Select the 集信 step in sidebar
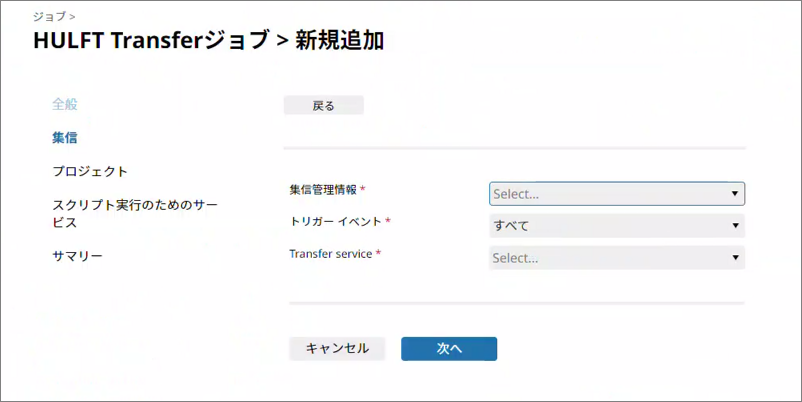The width and height of the screenshot is (802, 402). coord(65,137)
